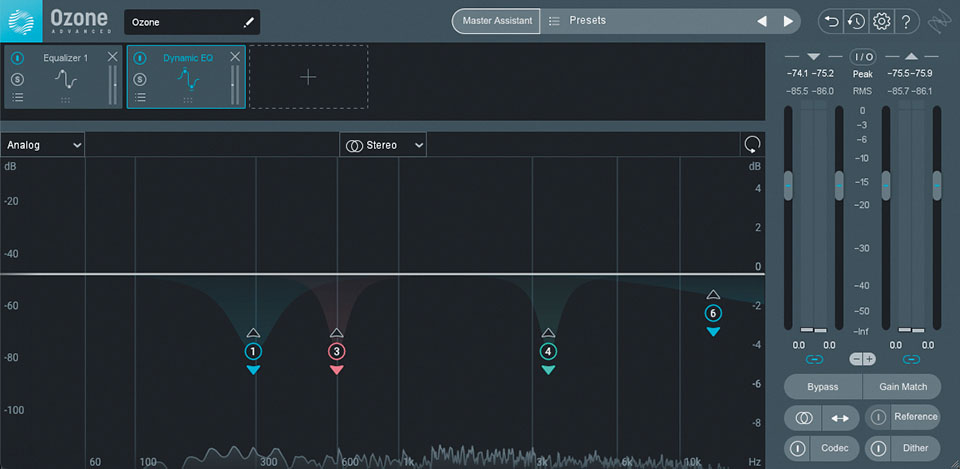The image size is (960, 469).
Task: Select EQ node 4
Action: pyautogui.click(x=549, y=351)
